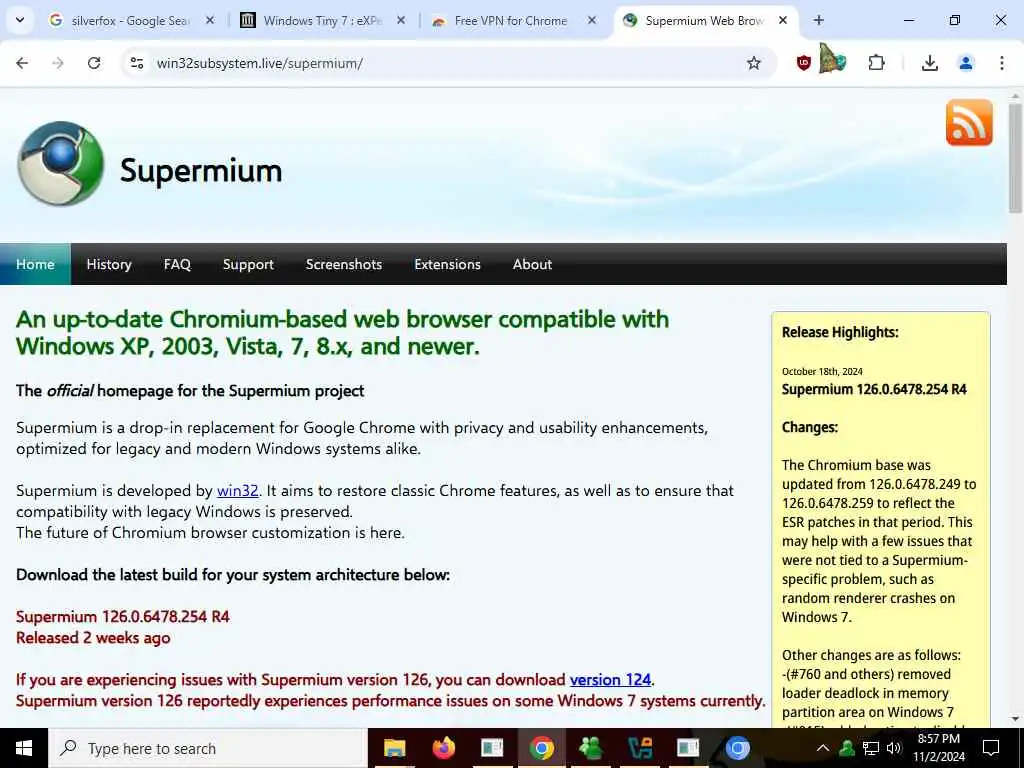Click the Supermium page title text
The width and height of the screenshot is (1024, 768).
click(201, 170)
